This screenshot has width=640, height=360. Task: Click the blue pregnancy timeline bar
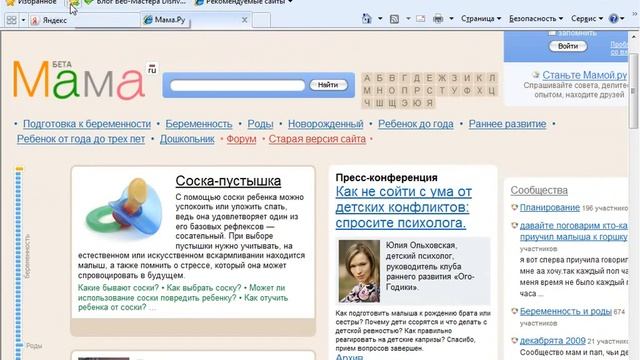tap(18, 265)
